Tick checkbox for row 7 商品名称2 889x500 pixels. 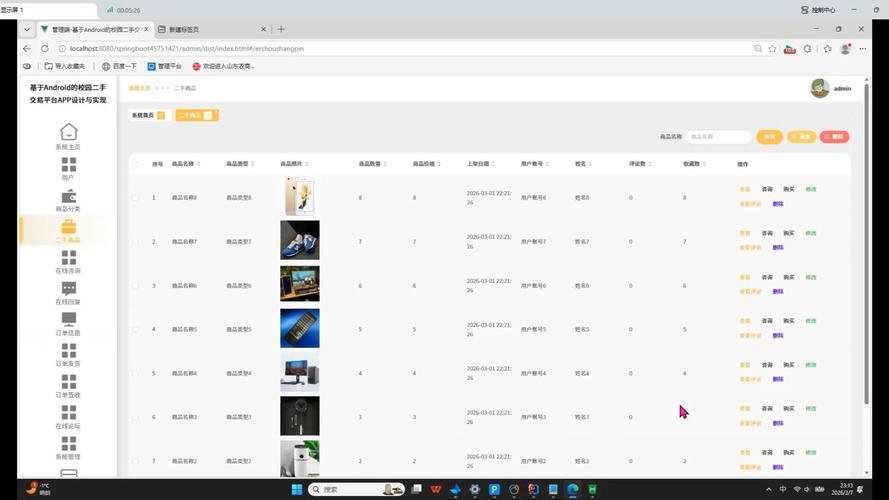tap(136, 461)
